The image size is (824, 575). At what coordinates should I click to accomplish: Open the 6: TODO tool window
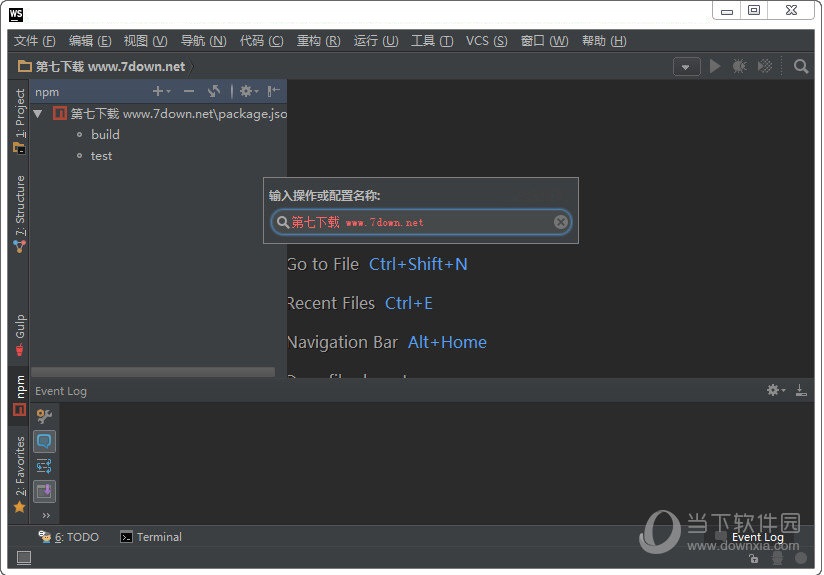(68, 537)
